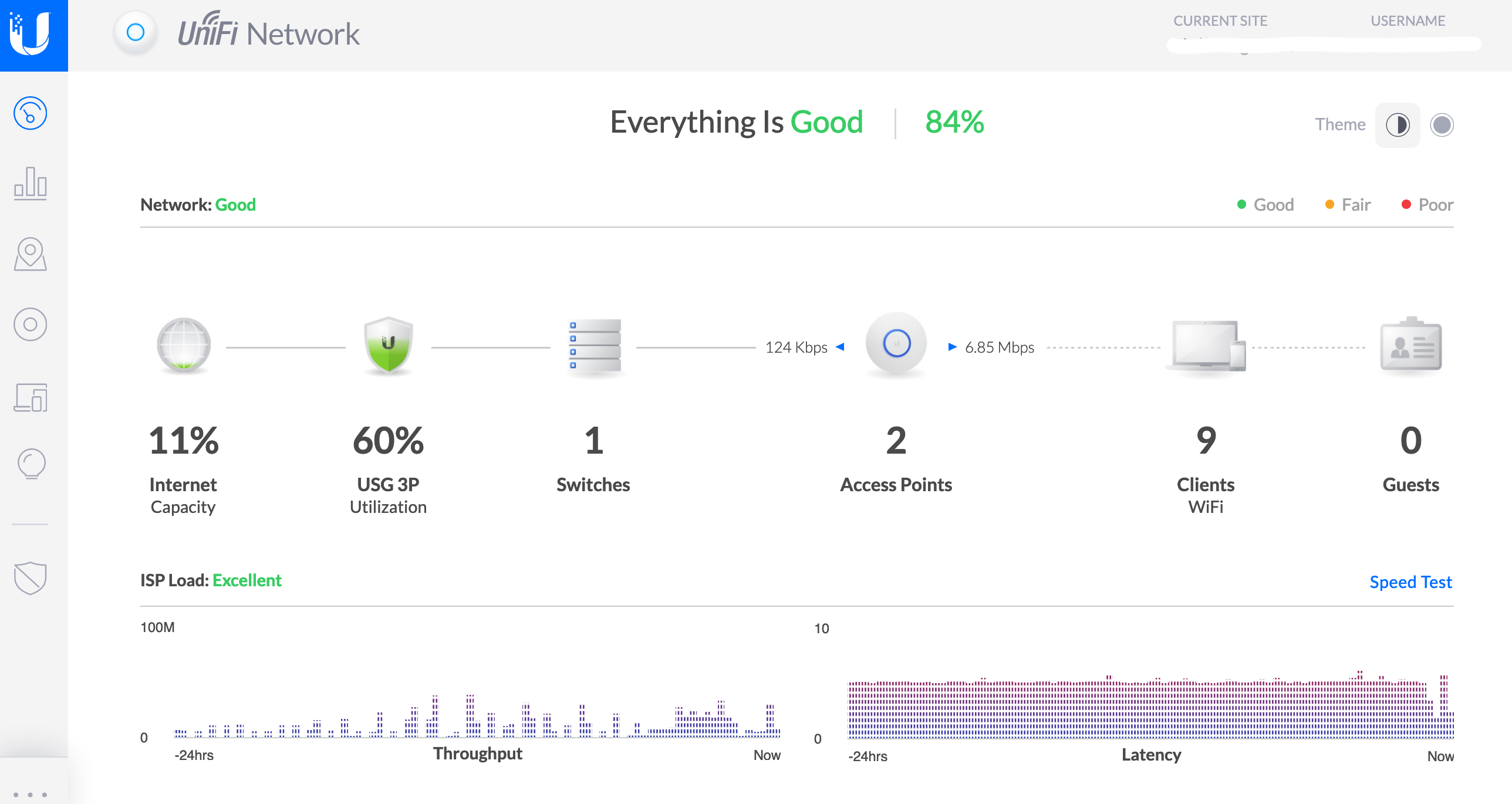Open the Dashboard gauge sidebar icon
1512x804 pixels.
coord(30,113)
